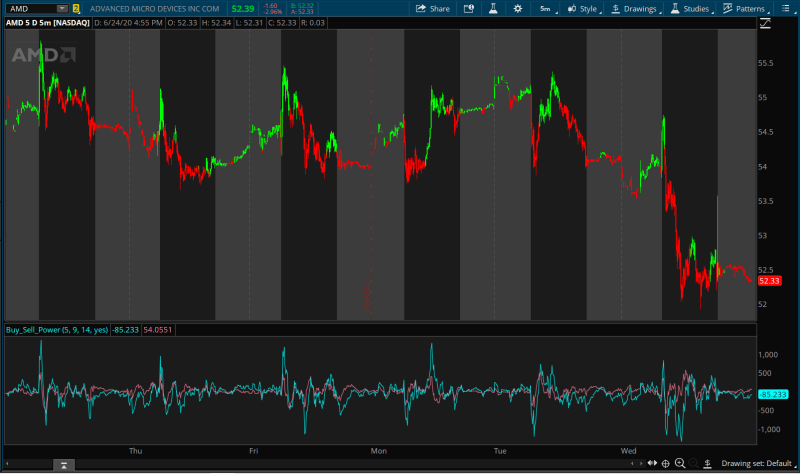The width and height of the screenshot is (800, 474).
Task: Click the dimmed zoom out magnifier icon
Action: [x=693, y=463]
